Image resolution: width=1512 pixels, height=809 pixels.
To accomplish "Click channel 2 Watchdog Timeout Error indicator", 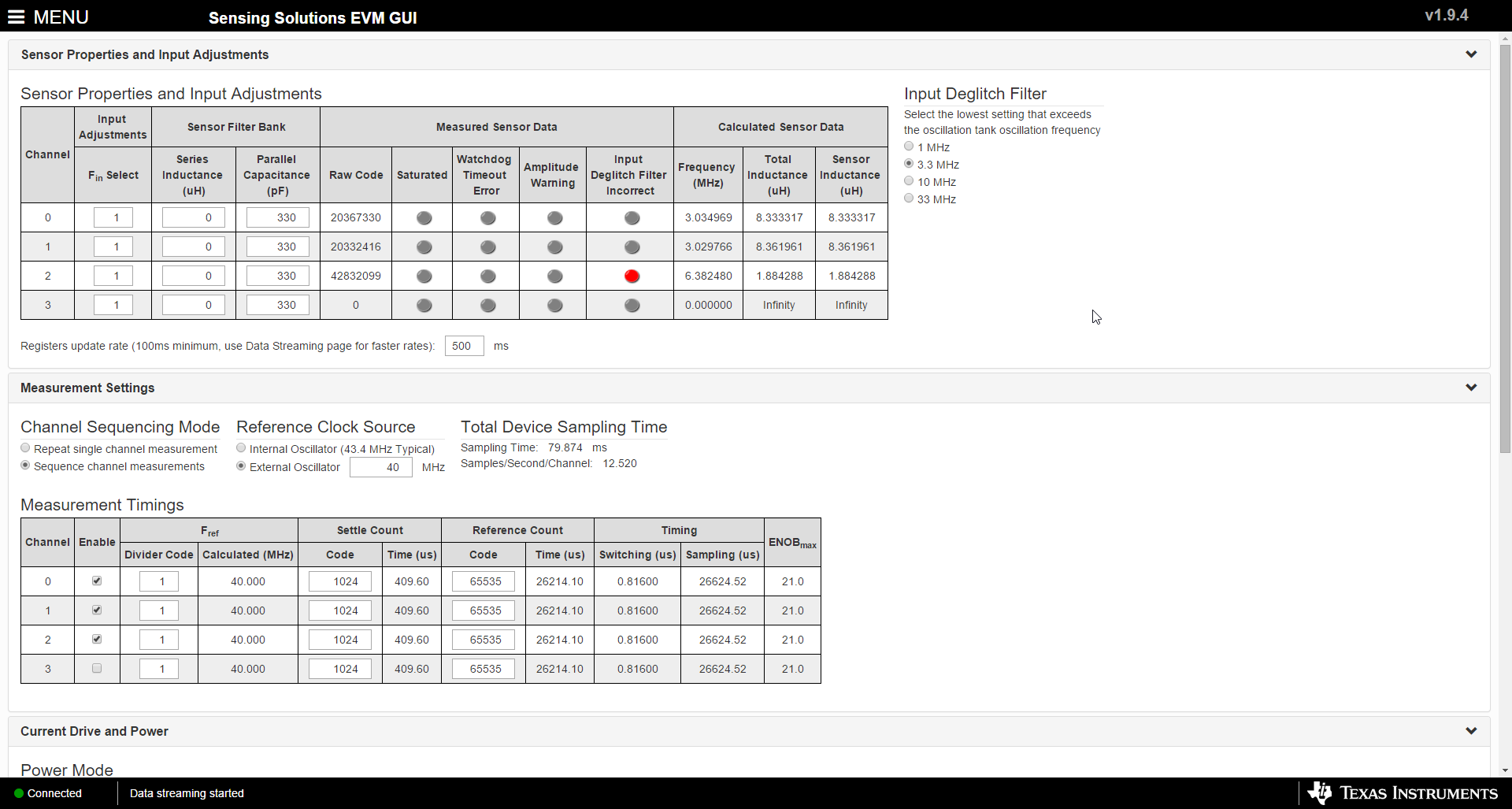I will click(488, 276).
